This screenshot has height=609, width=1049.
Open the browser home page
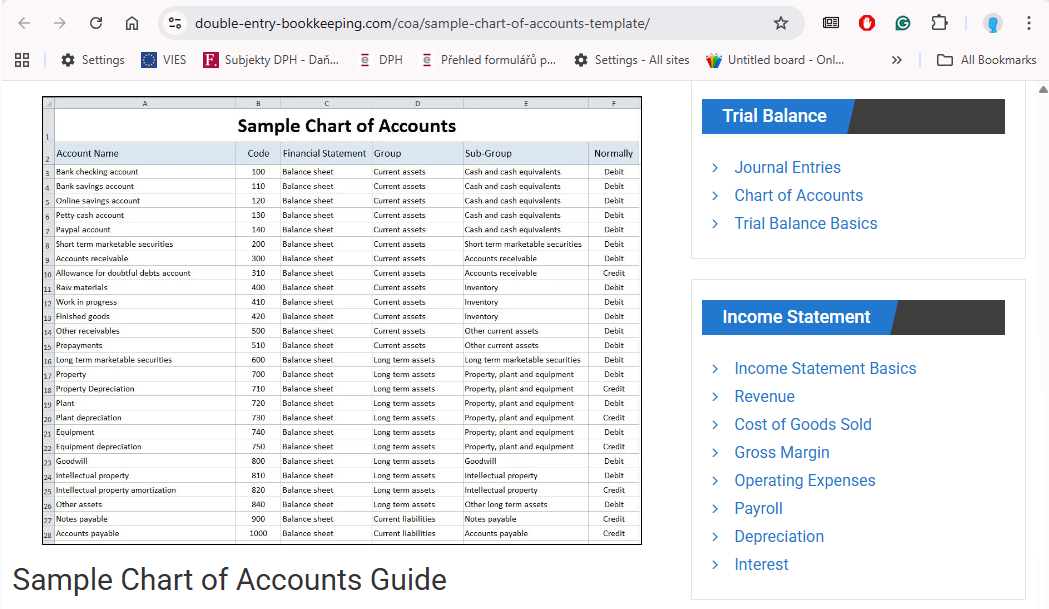132,23
